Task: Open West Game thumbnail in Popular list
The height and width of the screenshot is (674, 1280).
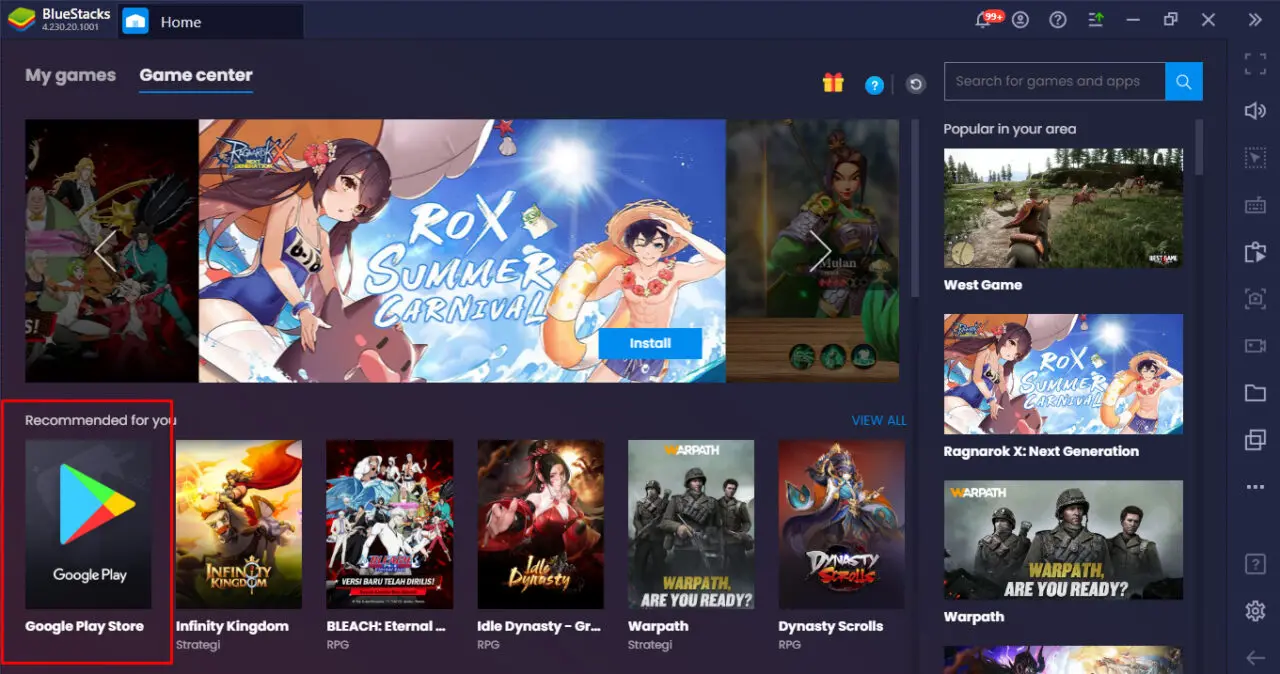Action: tap(1063, 208)
